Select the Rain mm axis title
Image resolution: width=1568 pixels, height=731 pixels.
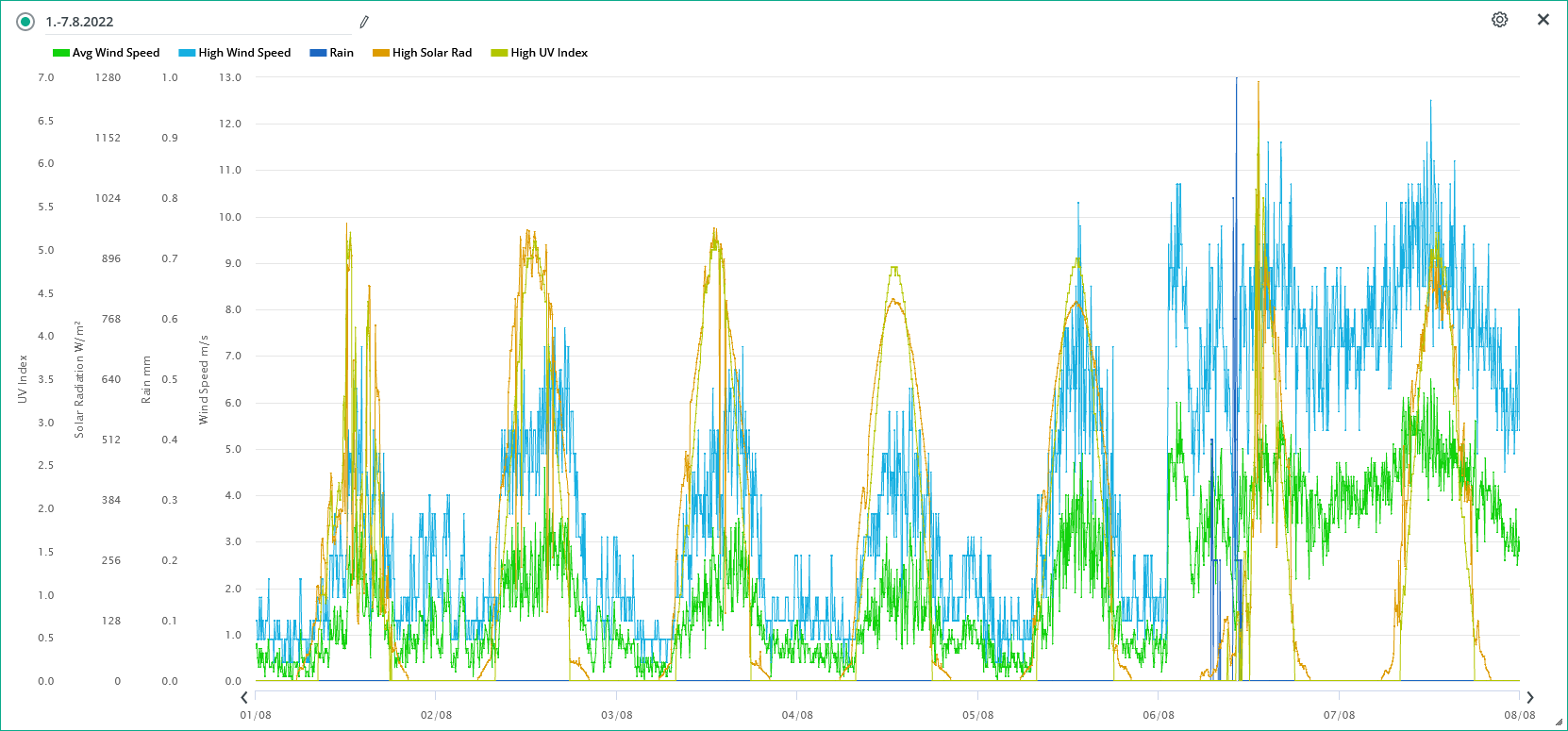(146, 379)
